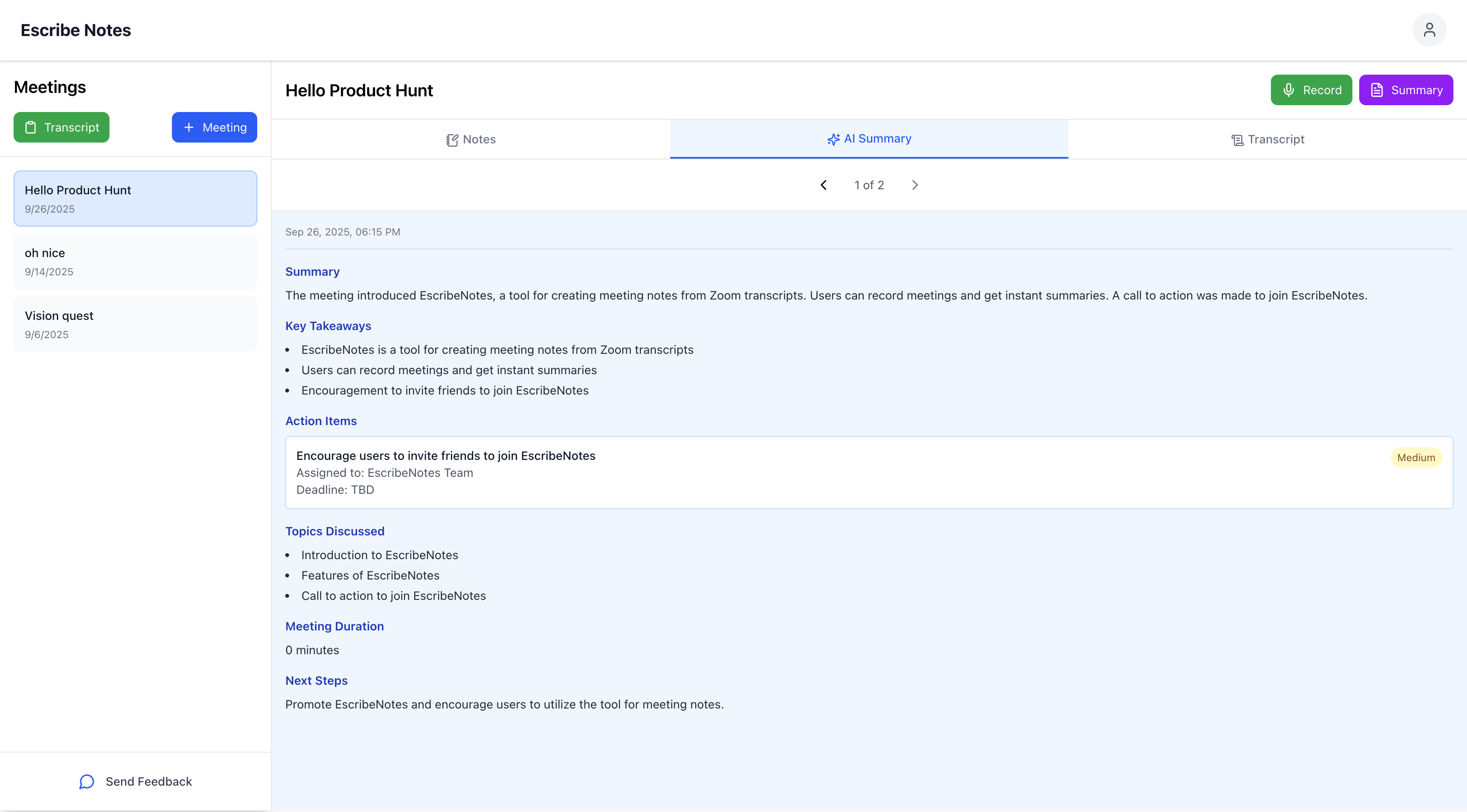This screenshot has height=812, width=1467.
Task: Go to previous summary with left chevron
Action: point(823,185)
